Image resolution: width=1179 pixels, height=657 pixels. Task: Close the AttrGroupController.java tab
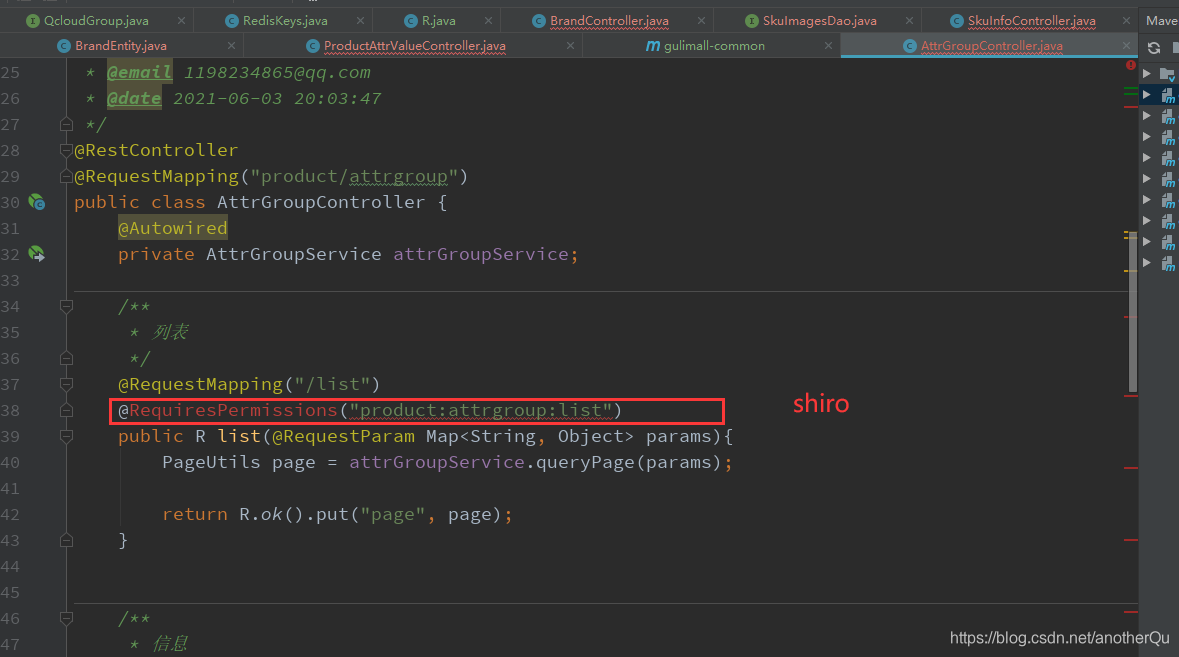pos(1126,46)
